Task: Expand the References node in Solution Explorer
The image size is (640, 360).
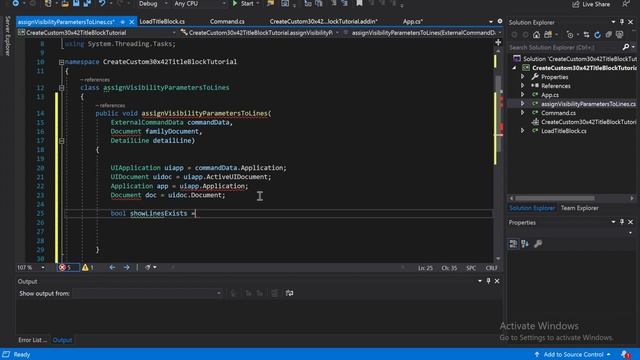Action: 522,86
